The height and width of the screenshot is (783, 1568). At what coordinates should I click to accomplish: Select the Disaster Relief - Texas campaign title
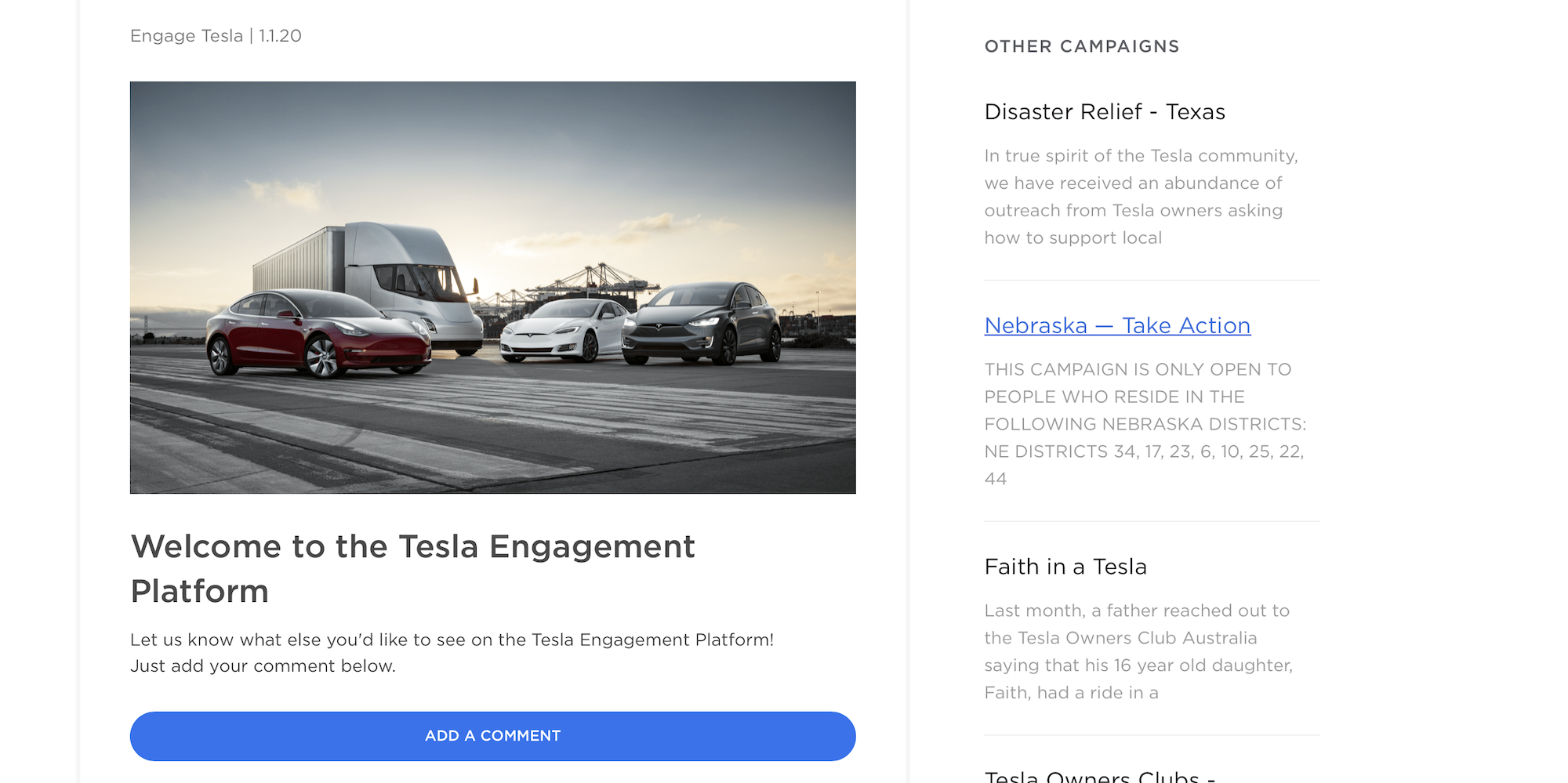click(x=1105, y=112)
